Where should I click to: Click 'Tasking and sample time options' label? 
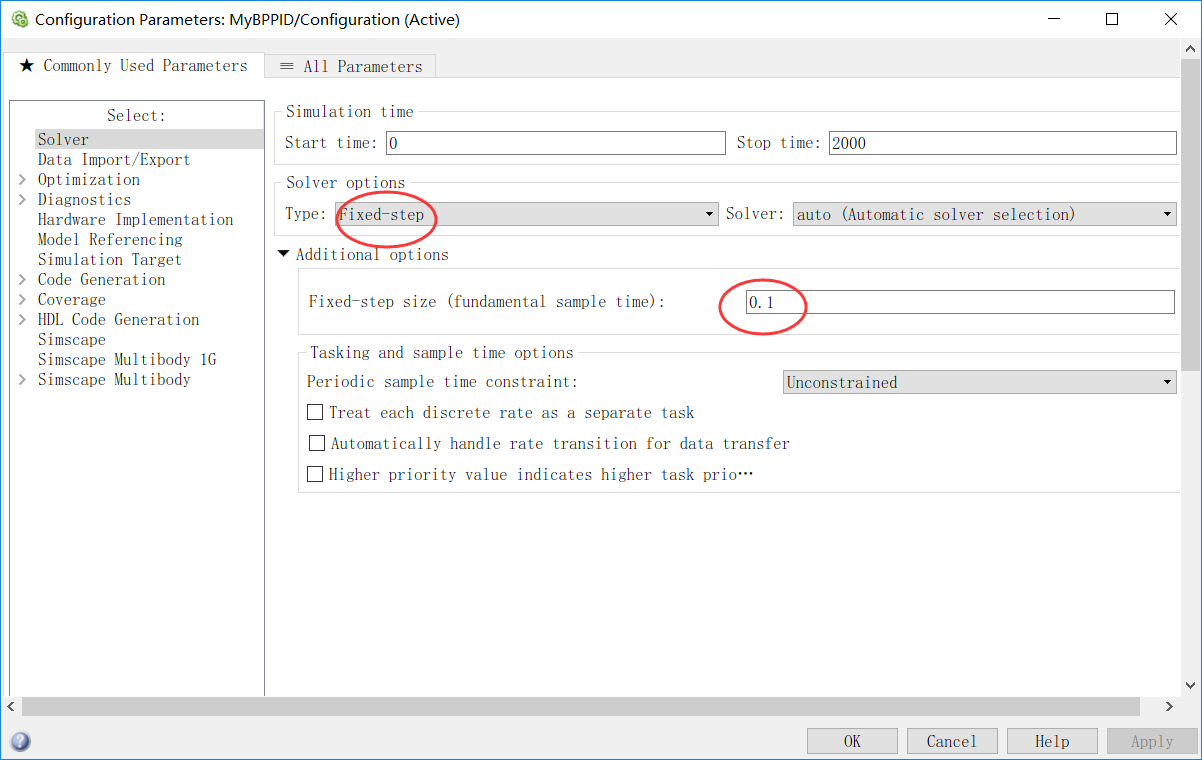coord(442,353)
